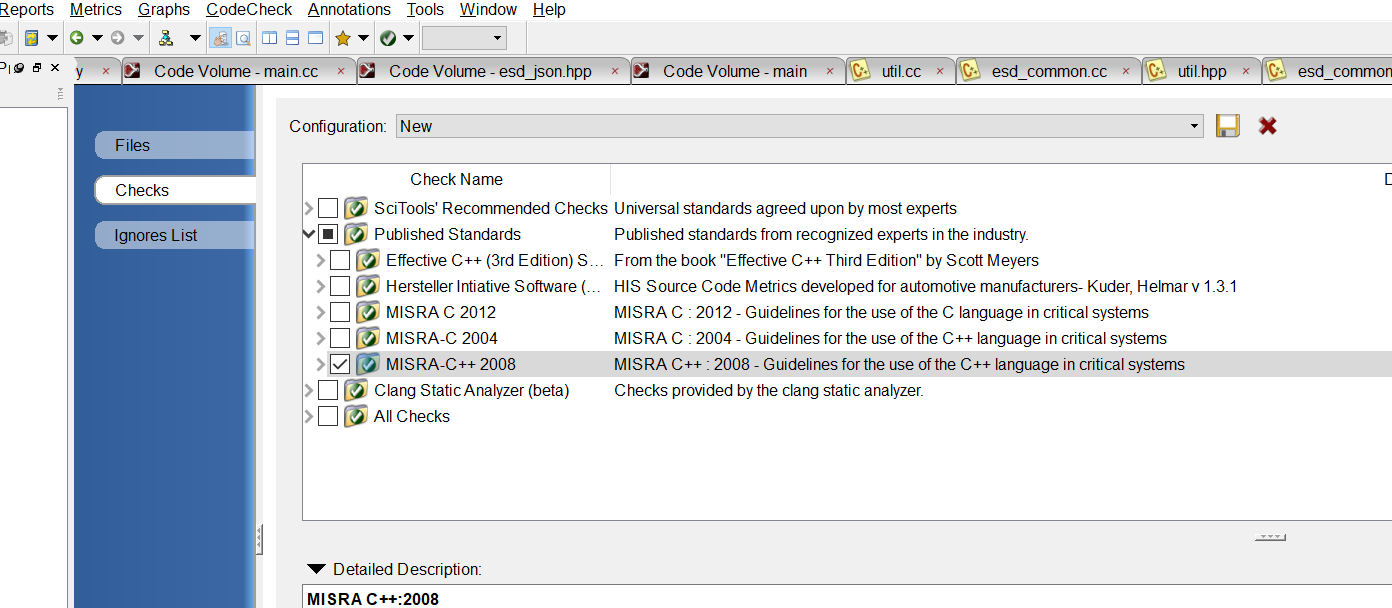Click the hand pointer browse mode icon
Viewport: 1392px width, 608px height.
220,38
